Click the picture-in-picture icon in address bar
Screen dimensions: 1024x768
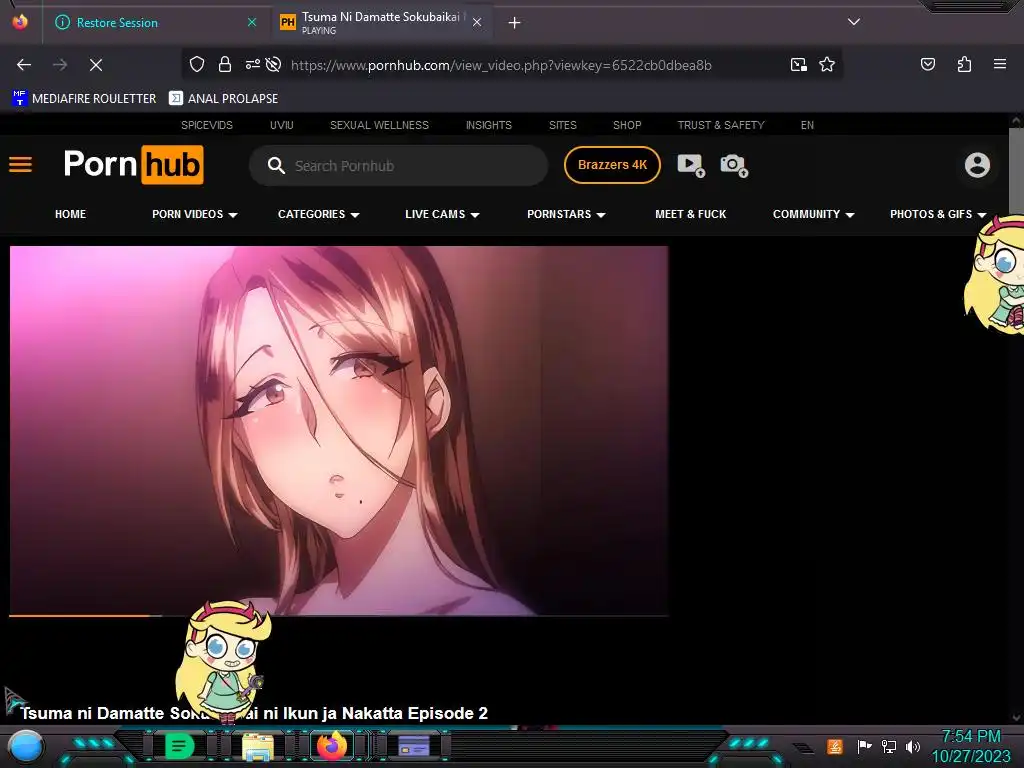(x=798, y=64)
